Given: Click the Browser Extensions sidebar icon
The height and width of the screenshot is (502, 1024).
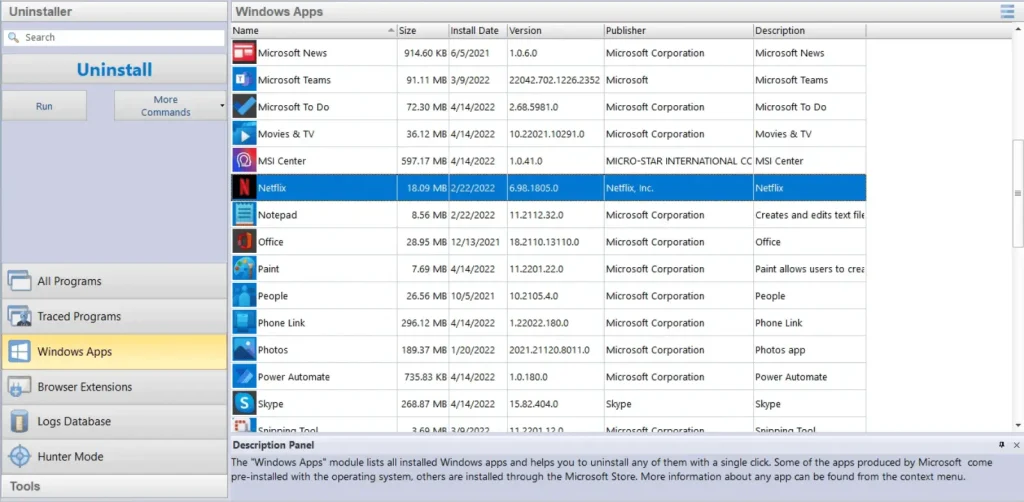Looking at the screenshot, I should pyautogui.click(x=20, y=386).
